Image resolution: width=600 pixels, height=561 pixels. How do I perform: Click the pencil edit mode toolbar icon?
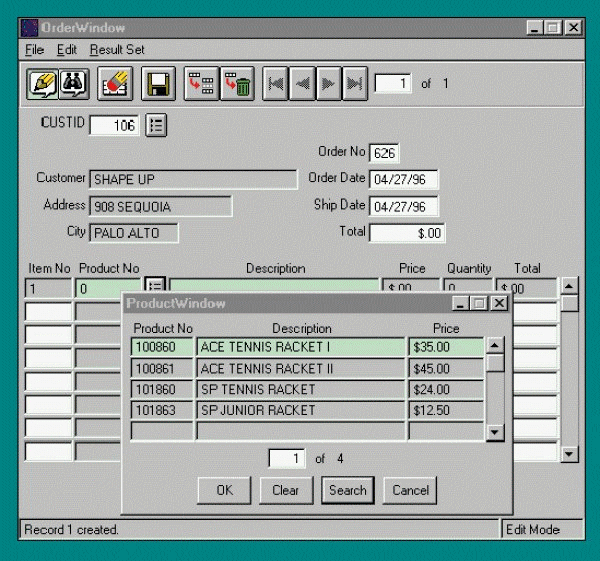tap(42, 84)
